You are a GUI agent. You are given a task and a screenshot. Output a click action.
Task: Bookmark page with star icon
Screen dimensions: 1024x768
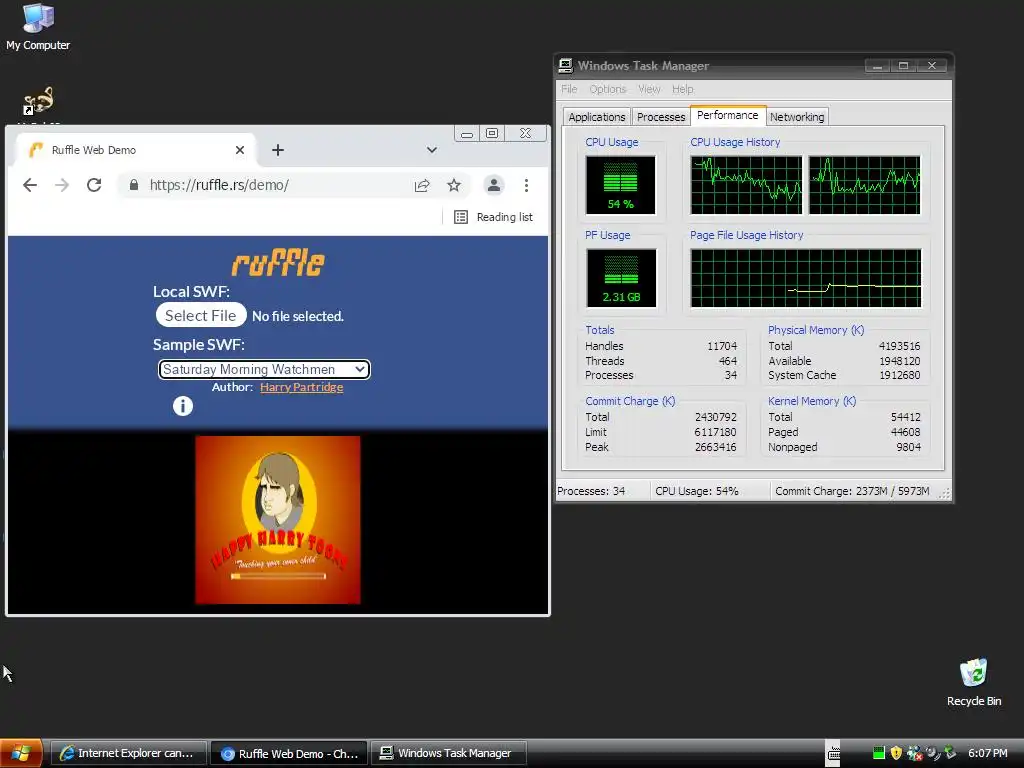[454, 185]
